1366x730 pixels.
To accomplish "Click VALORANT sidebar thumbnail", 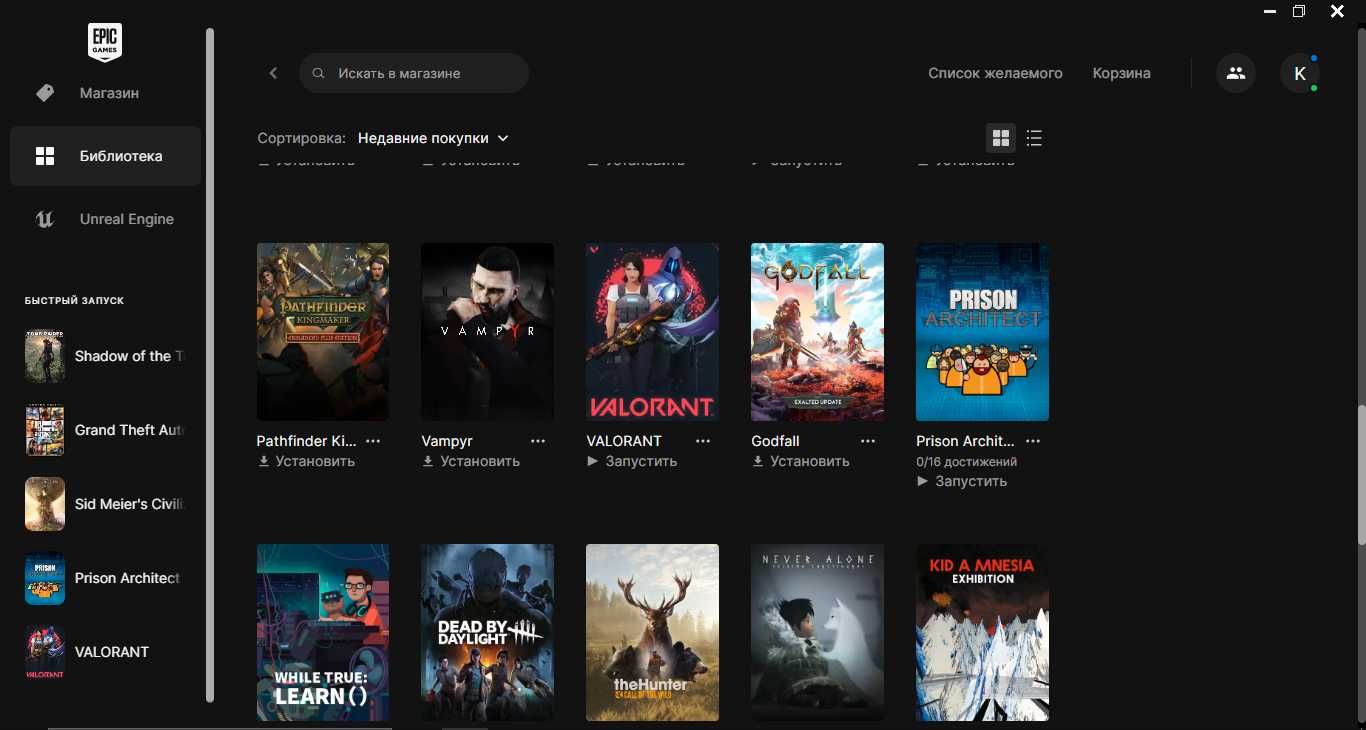I will pos(45,652).
